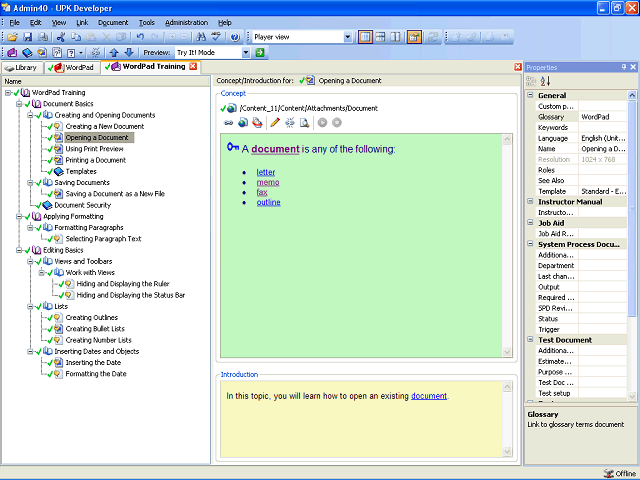Open the Link menu
The image size is (640, 480).
82,23
